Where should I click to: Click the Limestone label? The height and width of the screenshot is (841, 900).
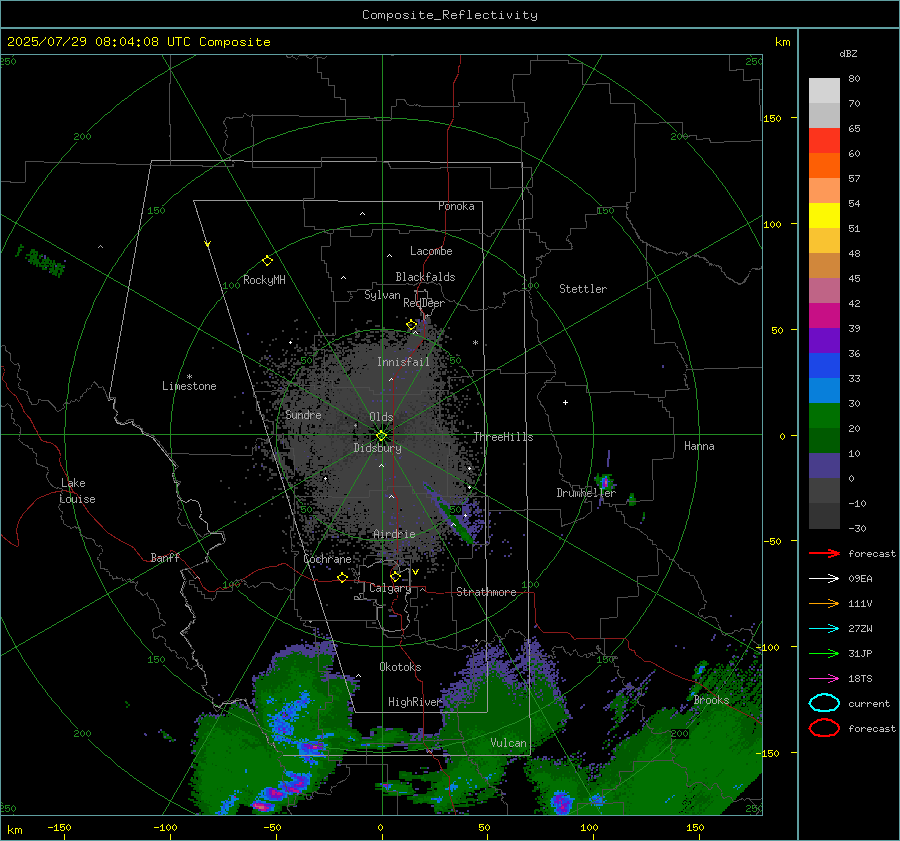coord(189,386)
